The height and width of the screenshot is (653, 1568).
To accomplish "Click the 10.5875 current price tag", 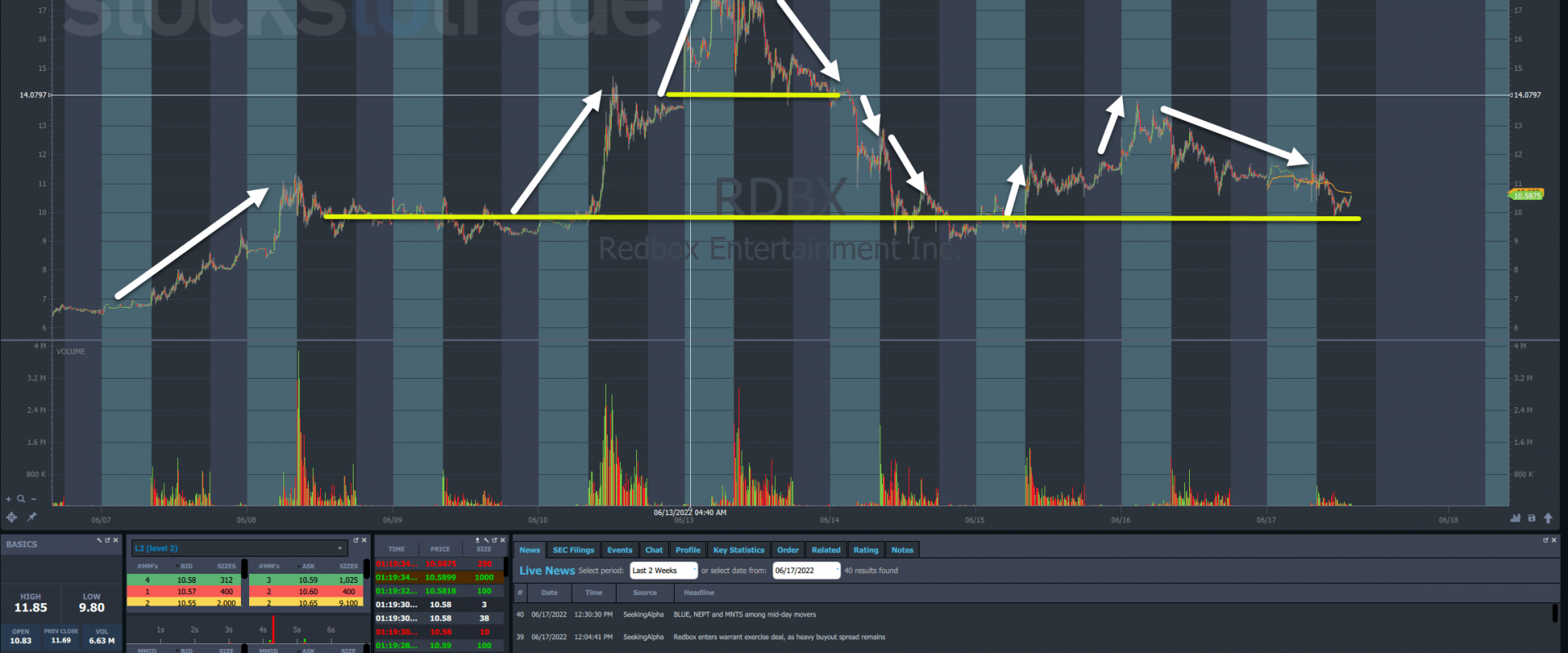I will 1526,195.
